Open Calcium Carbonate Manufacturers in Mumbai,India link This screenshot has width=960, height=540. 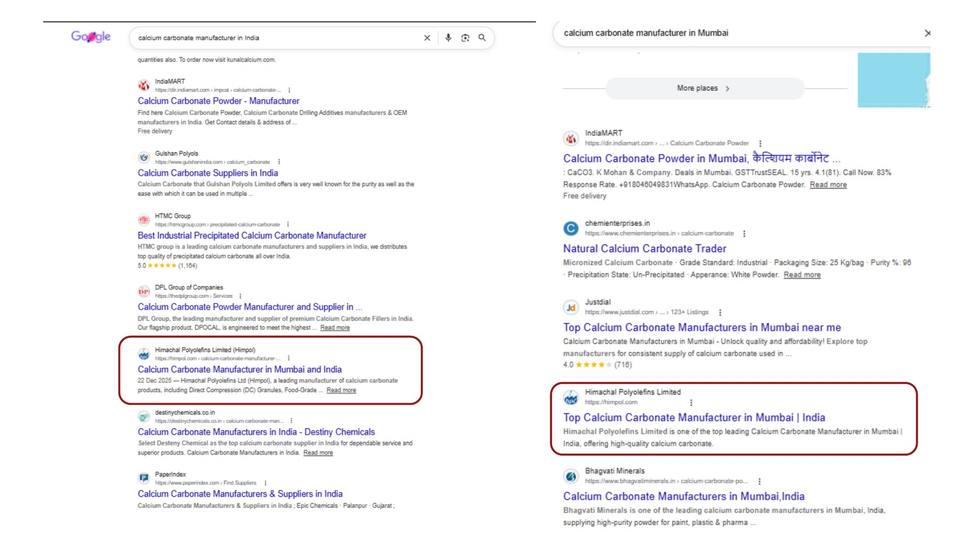(x=684, y=497)
